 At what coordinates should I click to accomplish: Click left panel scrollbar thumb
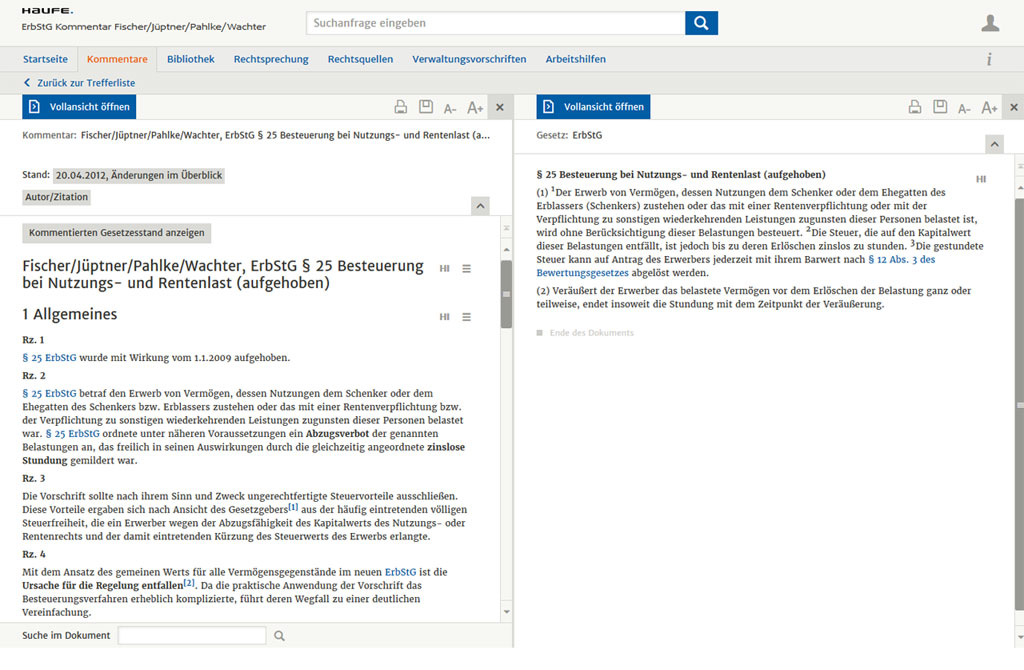coord(506,294)
